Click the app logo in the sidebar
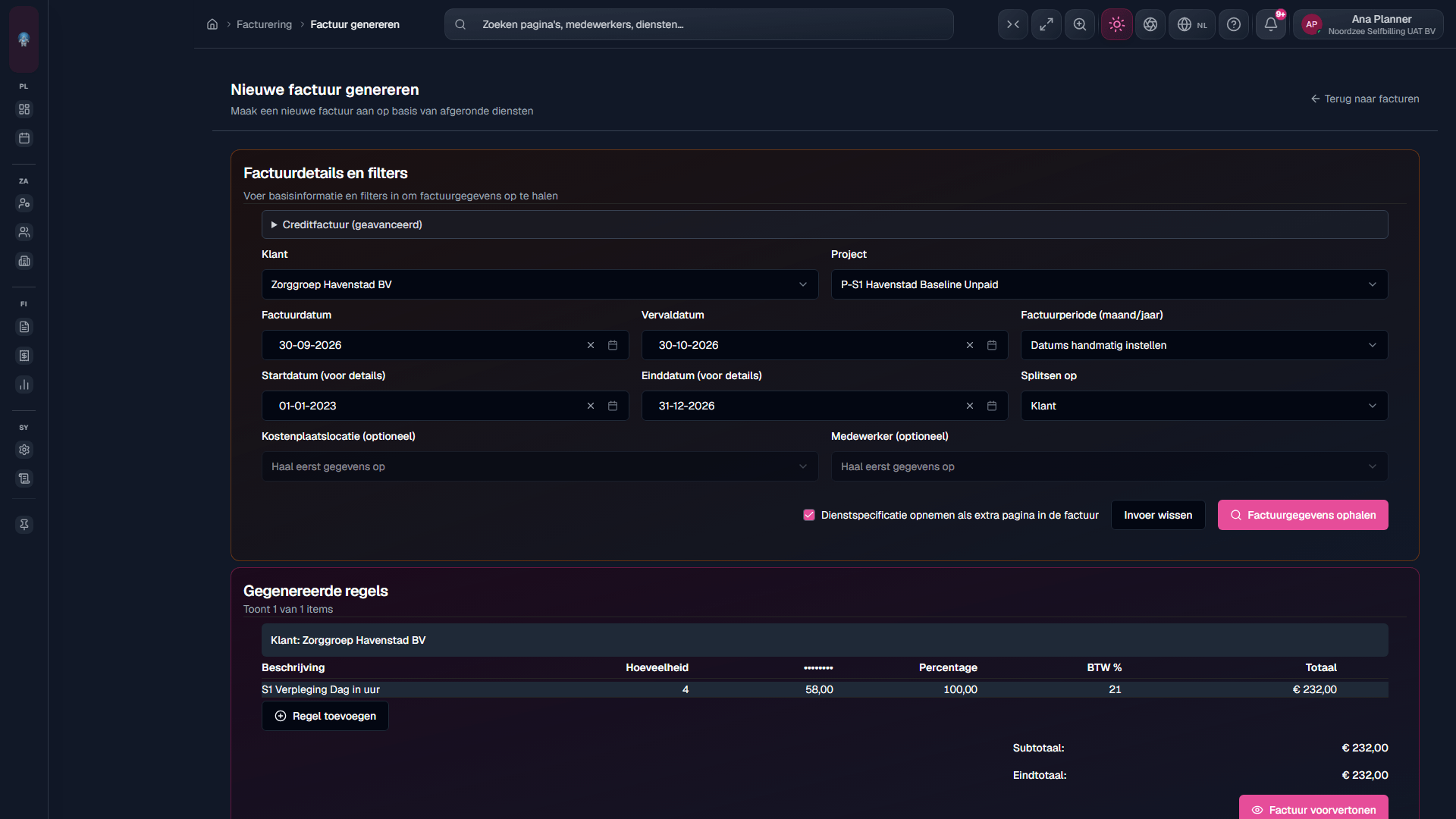The width and height of the screenshot is (1456, 819). pyautogui.click(x=24, y=39)
